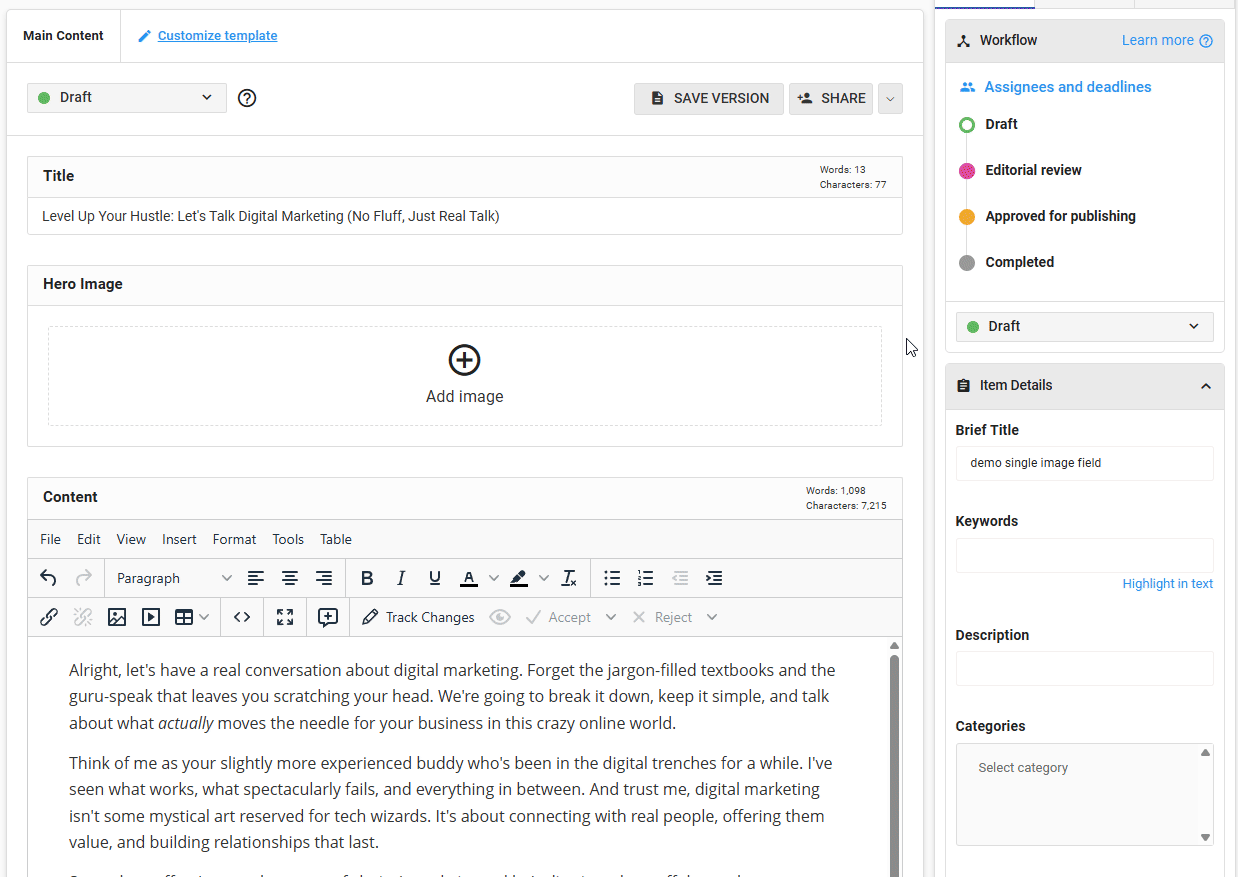This screenshot has width=1238, height=877.
Task: Expand highlight color dropdown arrow
Action: coord(544,578)
